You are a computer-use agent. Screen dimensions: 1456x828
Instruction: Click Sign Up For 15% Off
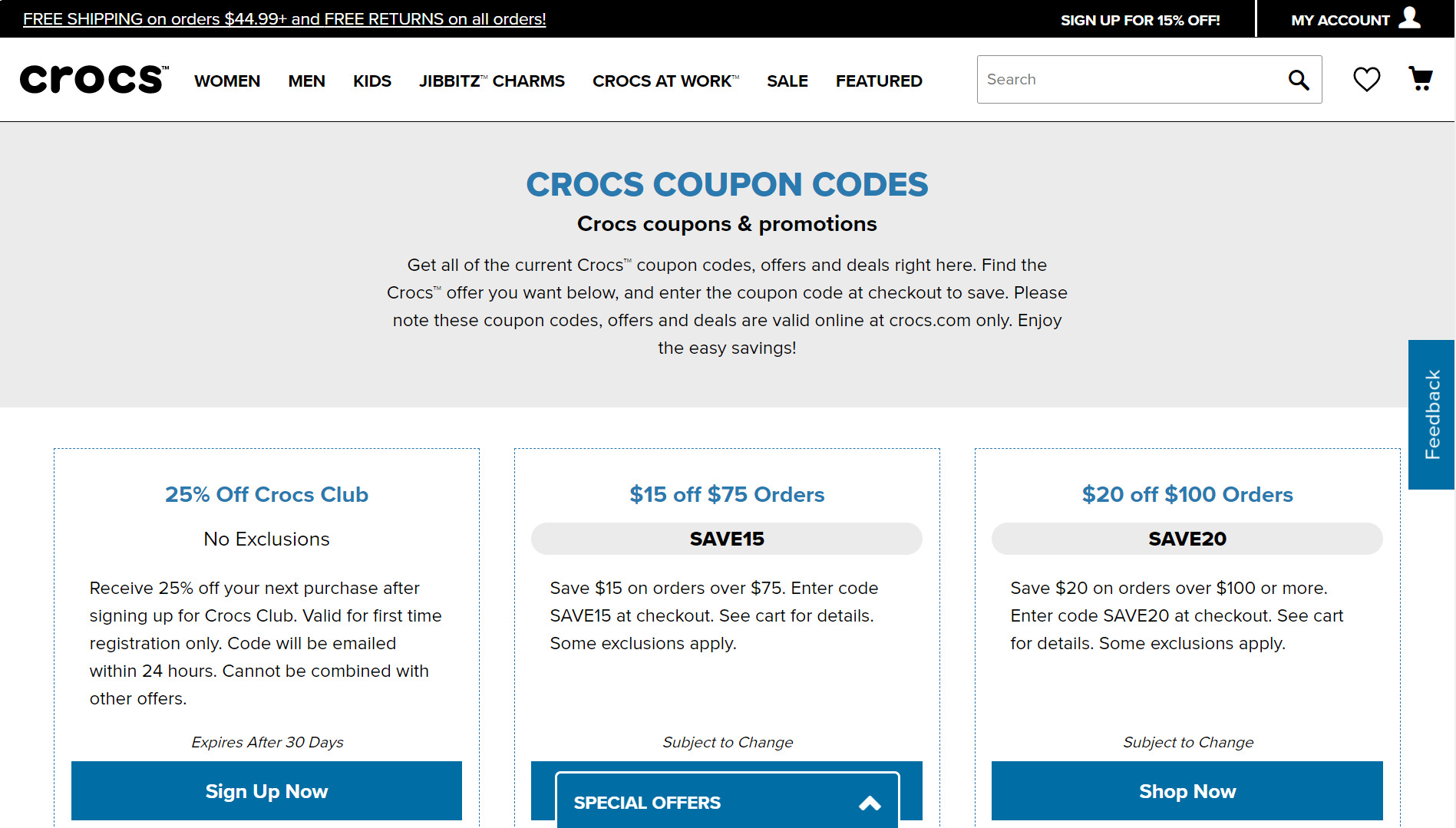1140,20
